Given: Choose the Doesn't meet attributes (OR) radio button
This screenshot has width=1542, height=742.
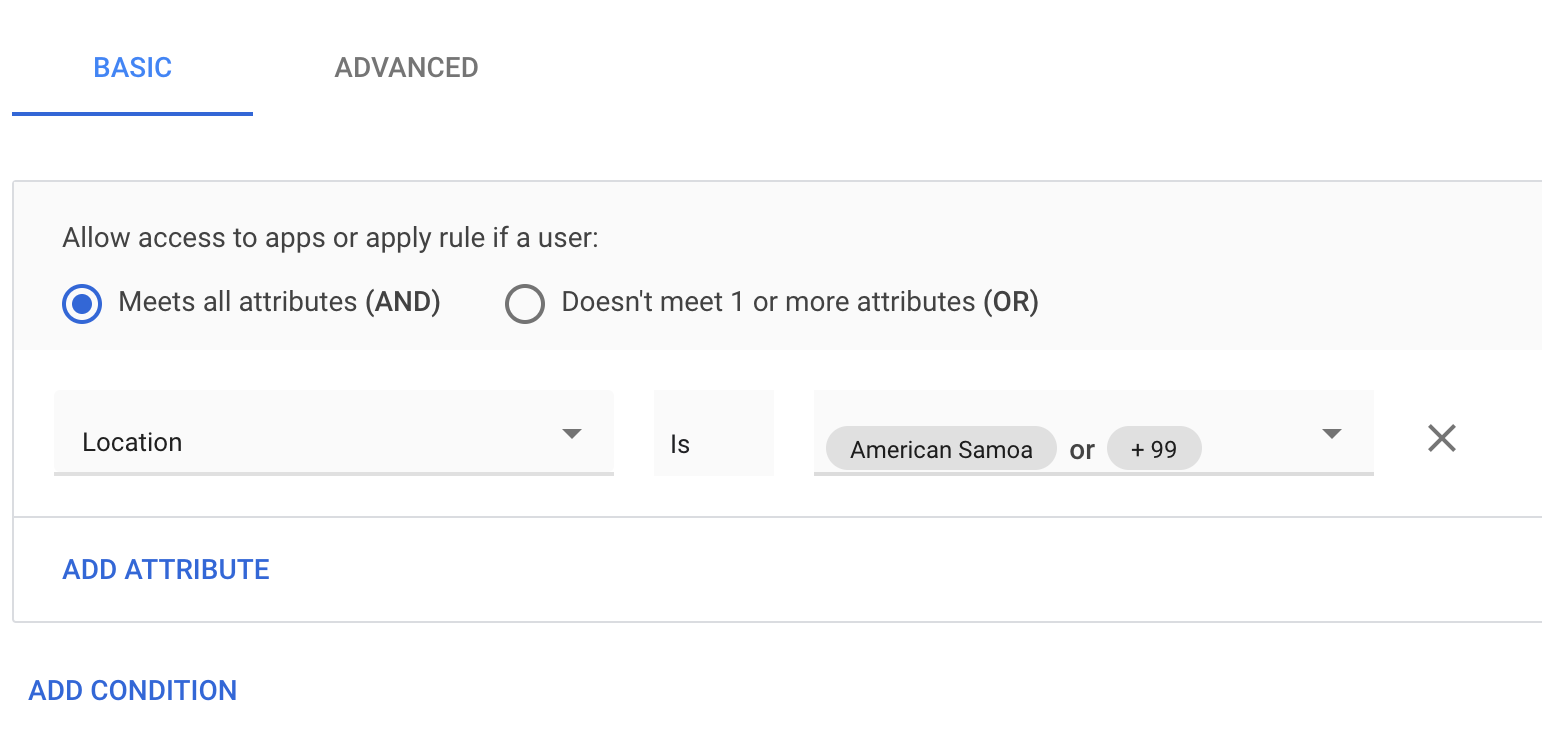Looking at the screenshot, I should (525, 303).
